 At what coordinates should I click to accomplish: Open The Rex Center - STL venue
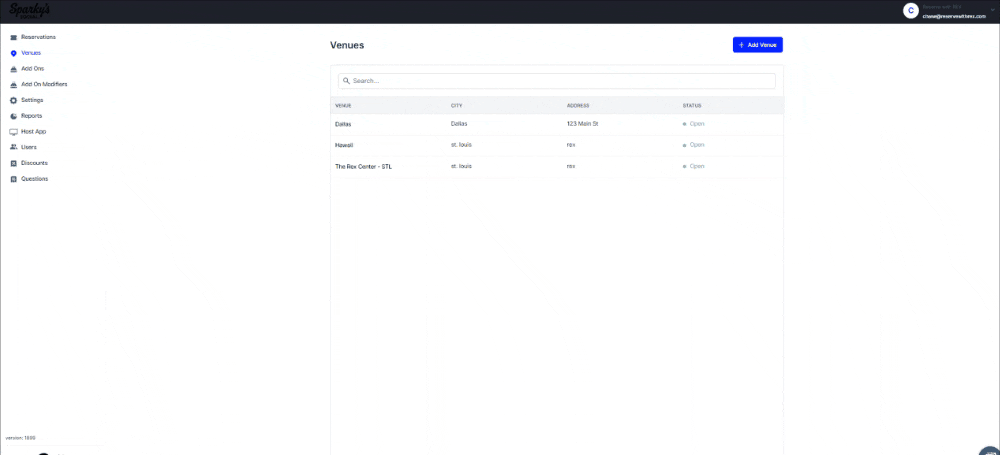363,166
